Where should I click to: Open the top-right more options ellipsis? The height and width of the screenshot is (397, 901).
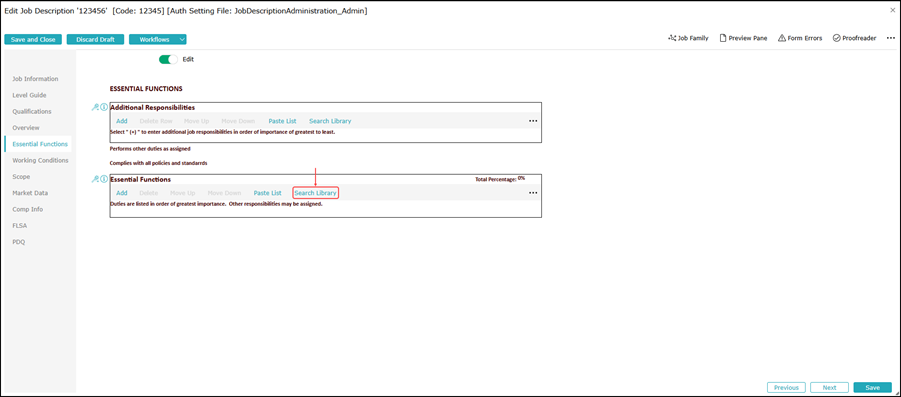pyautogui.click(x=891, y=38)
